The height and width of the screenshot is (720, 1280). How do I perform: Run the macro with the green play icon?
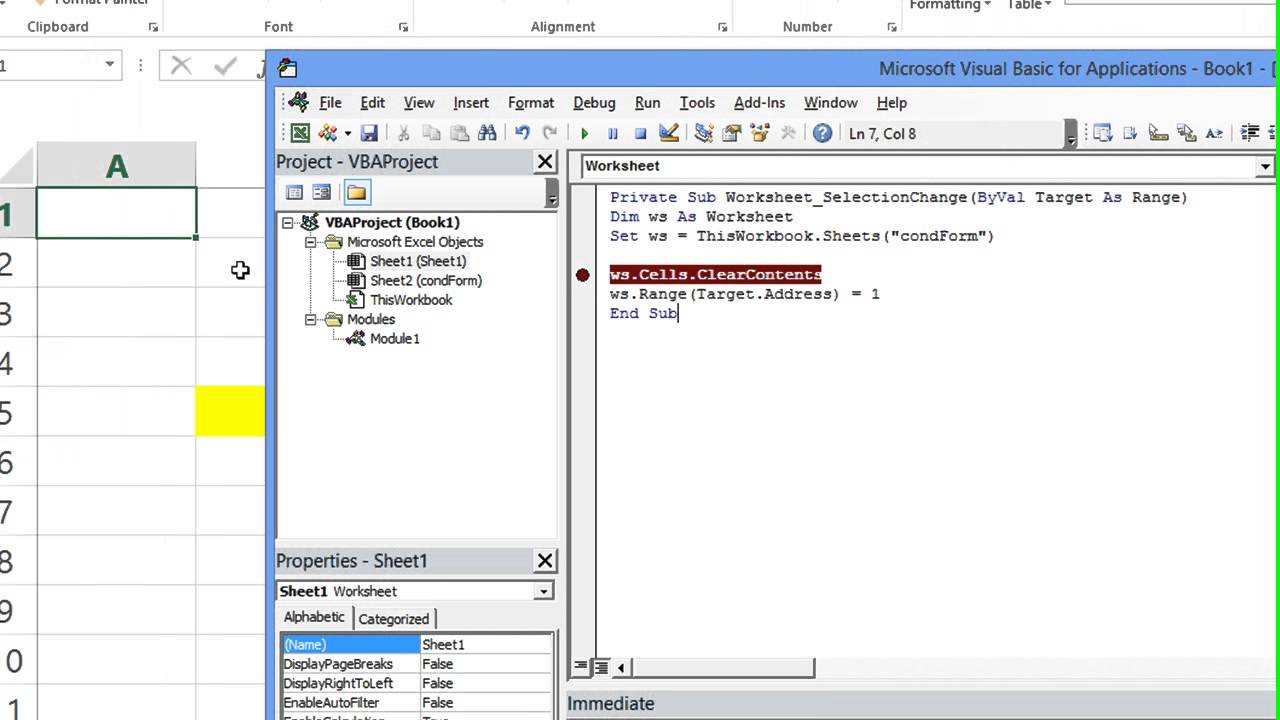point(584,133)
